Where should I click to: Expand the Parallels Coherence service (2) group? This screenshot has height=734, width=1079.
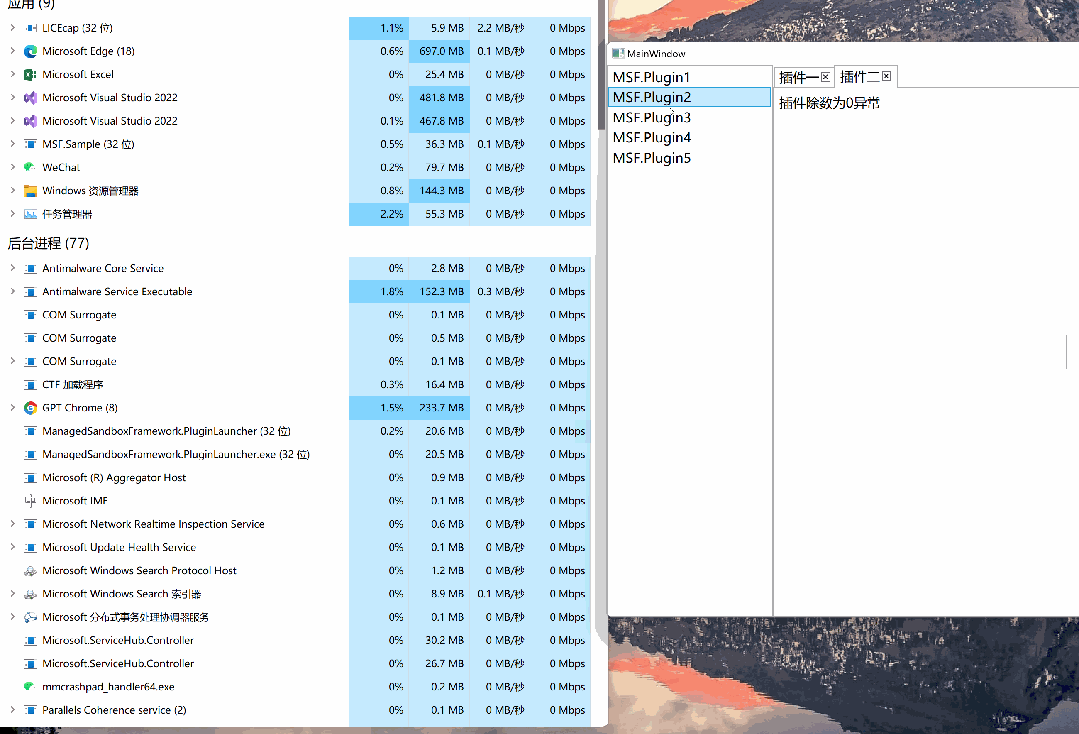pos(12,709)
